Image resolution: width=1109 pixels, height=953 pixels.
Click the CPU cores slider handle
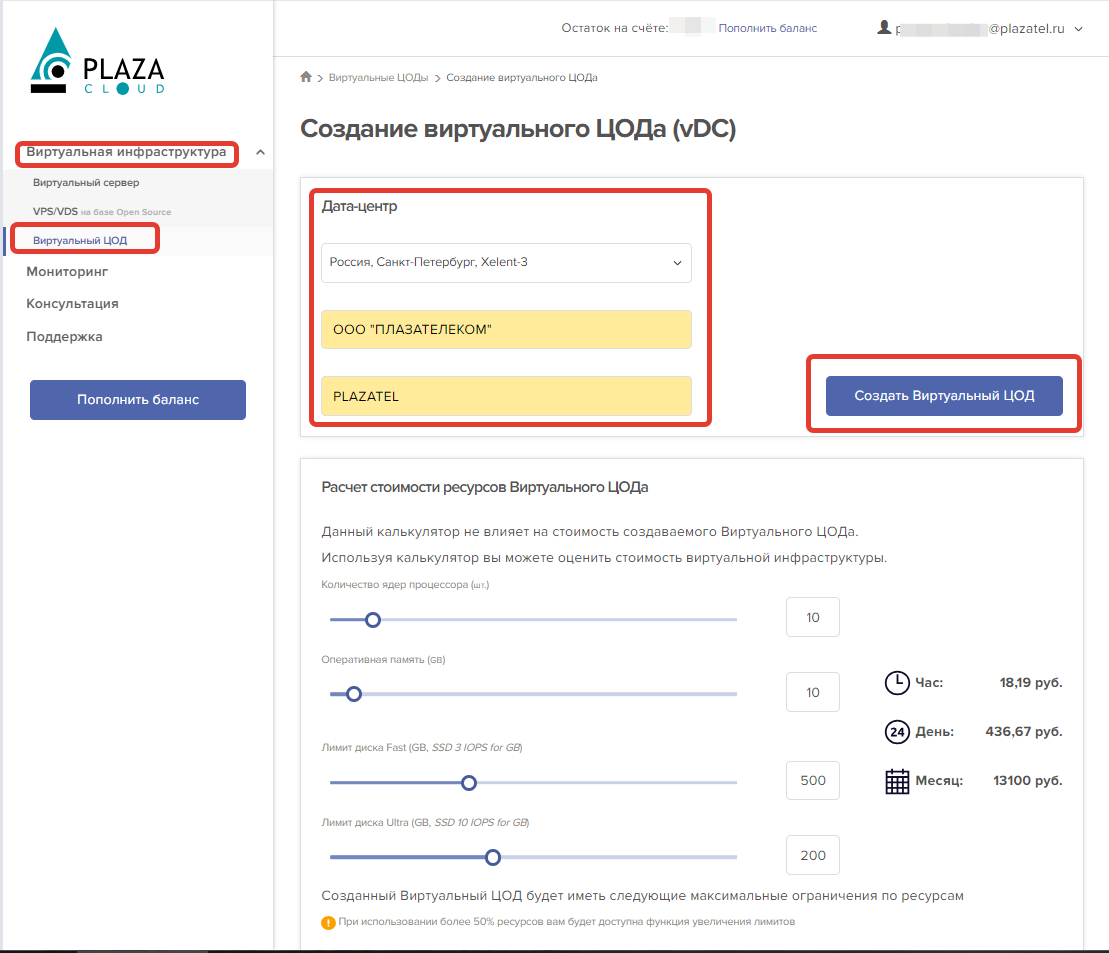click(x=373, y=620)
